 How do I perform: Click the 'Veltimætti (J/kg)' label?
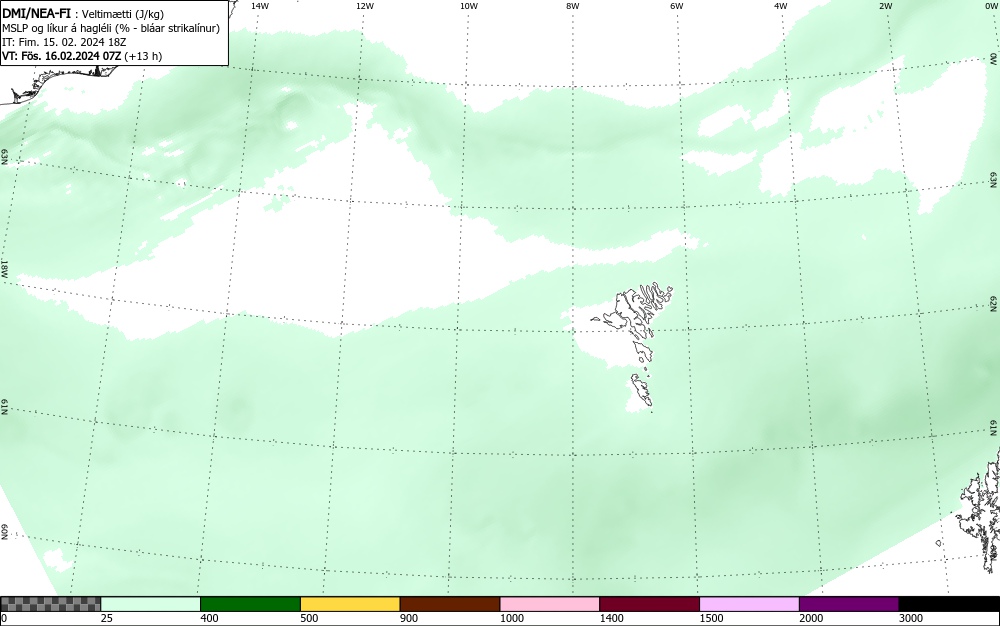pyautogui.click(x=123, y=14)
